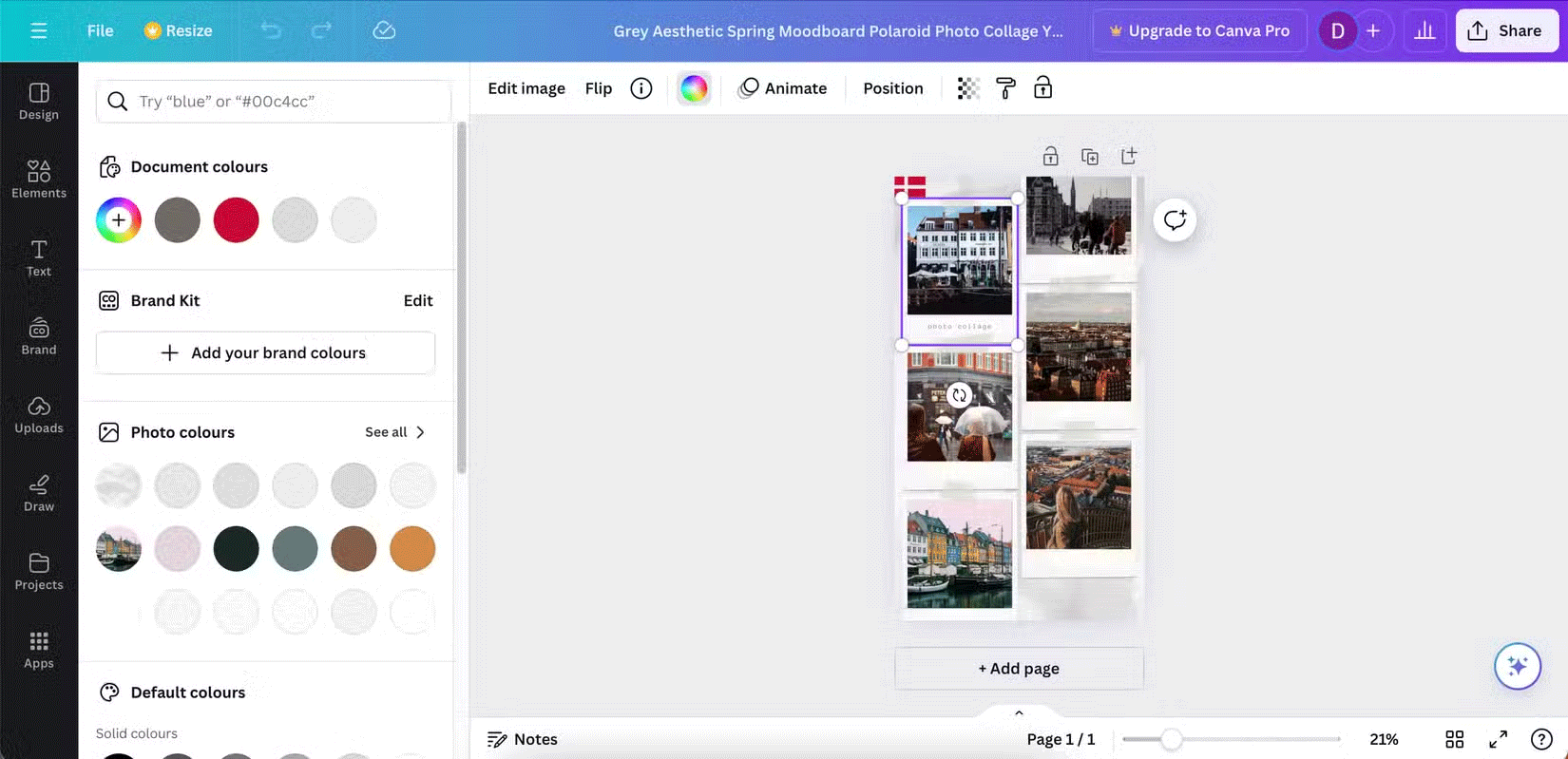Expand the page thumbnails chevron above status bar
The height and width of the screenshot is (759, 1568).
click(x=1019, y=712)
